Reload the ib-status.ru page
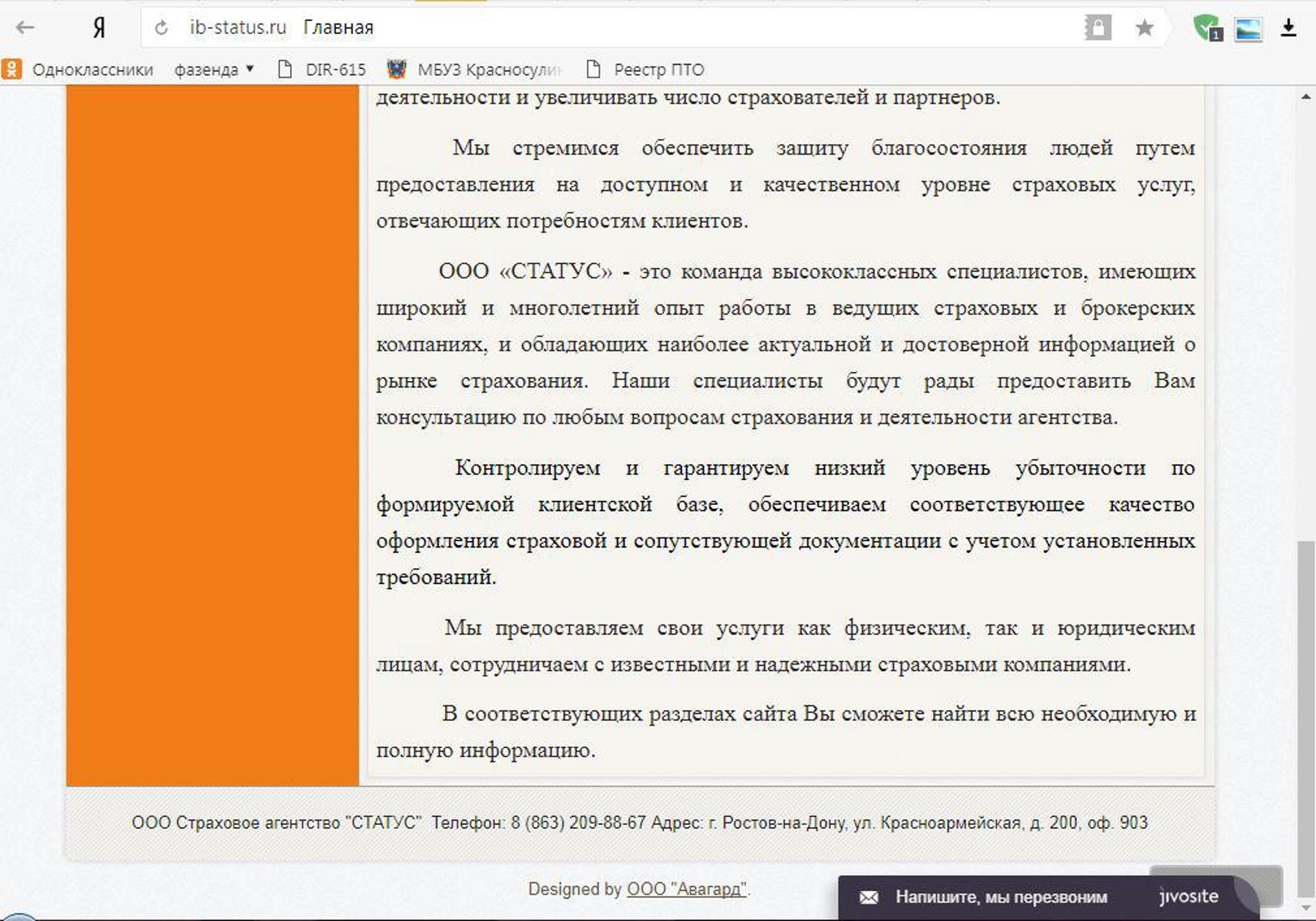This screenshot has width=1316, height=921. point(162,27)
